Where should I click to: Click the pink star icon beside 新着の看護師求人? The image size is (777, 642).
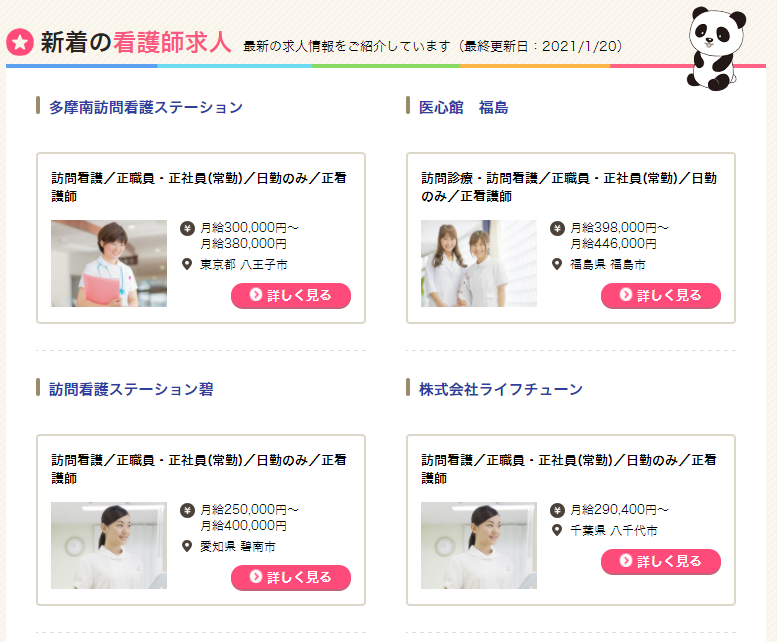(20, 42)
